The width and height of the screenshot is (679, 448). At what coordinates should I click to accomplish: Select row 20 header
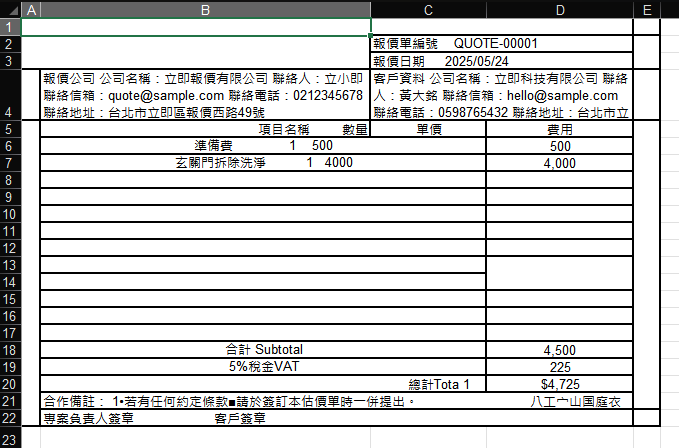[10, 384]
